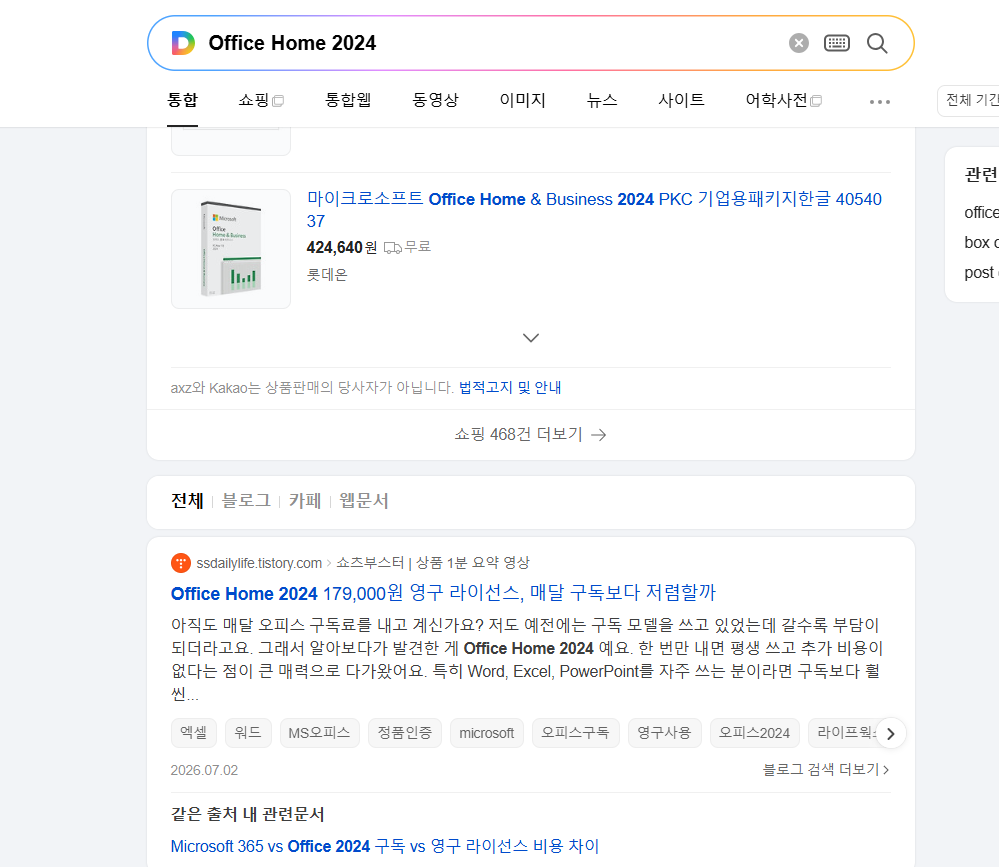Open the 쇼핑 tab

point(261,100)
